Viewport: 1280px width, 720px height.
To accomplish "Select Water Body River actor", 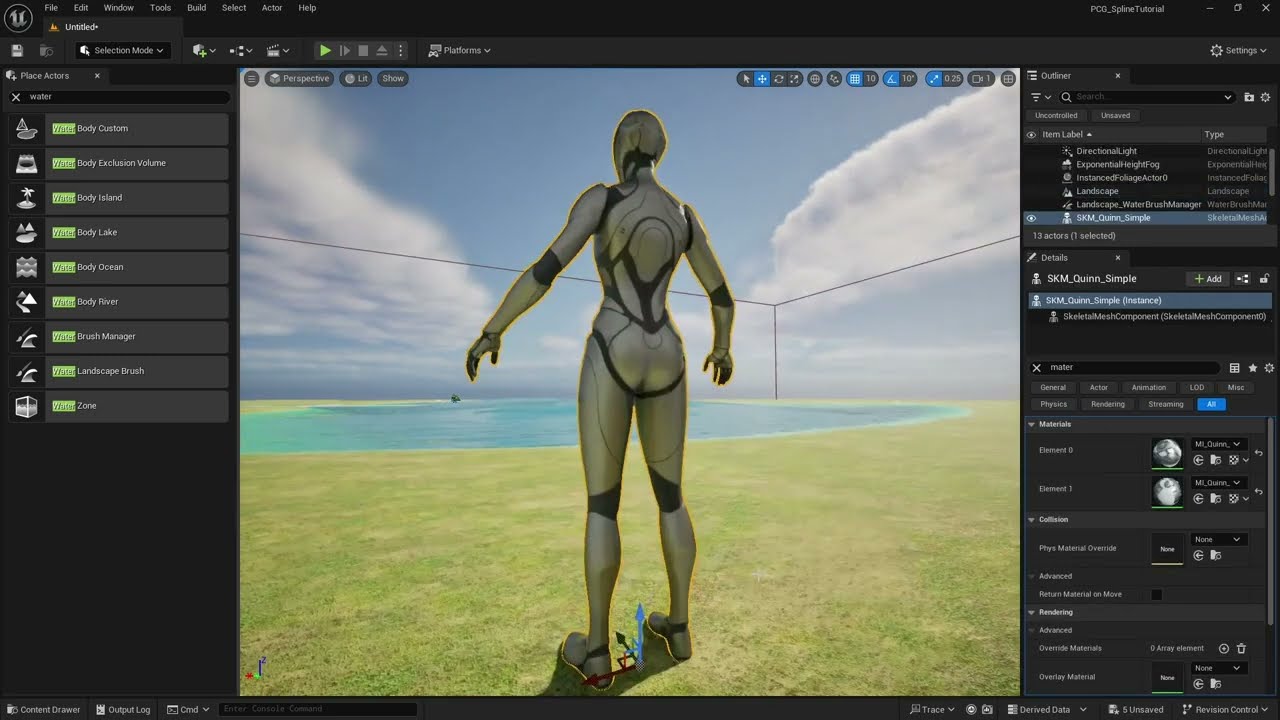I will click(118, 302).
